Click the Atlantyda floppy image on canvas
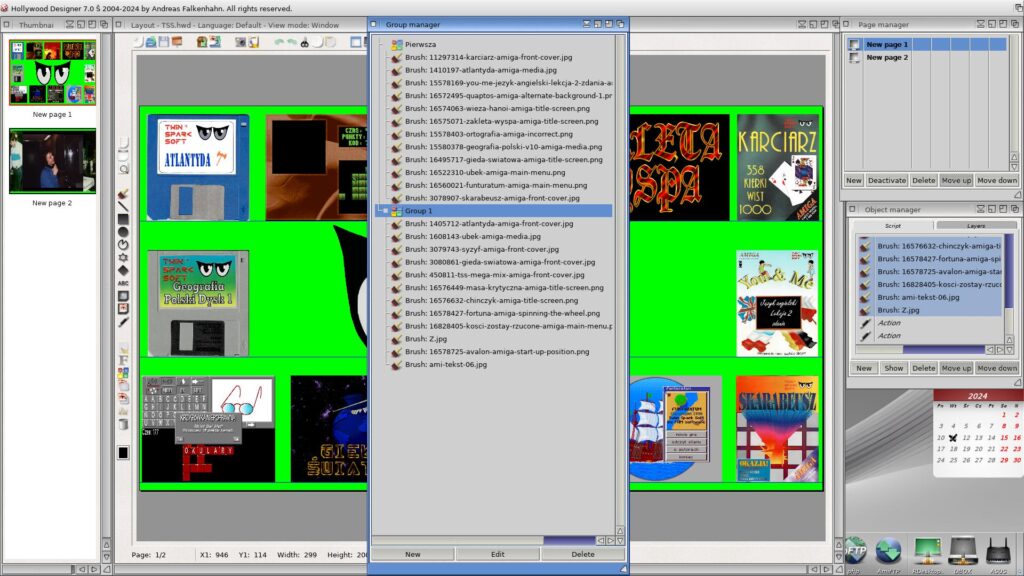1024x576 pixels. 198,167
